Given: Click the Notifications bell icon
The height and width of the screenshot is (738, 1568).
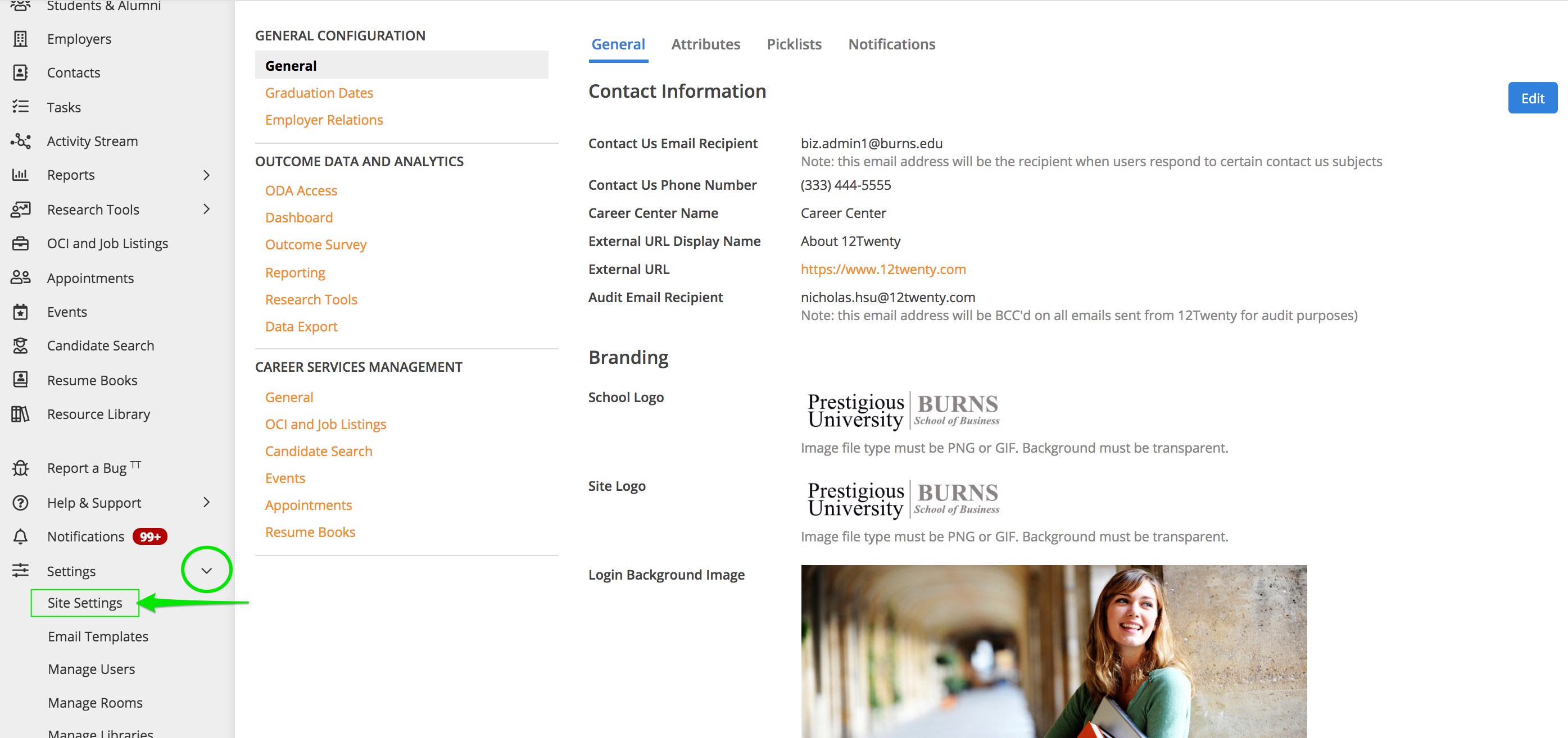Looking at the screenshot, I should coord(20,536).
